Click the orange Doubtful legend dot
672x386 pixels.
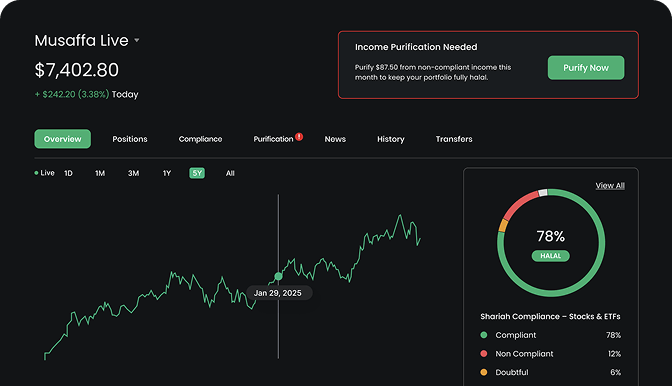[x=484, y=372]
